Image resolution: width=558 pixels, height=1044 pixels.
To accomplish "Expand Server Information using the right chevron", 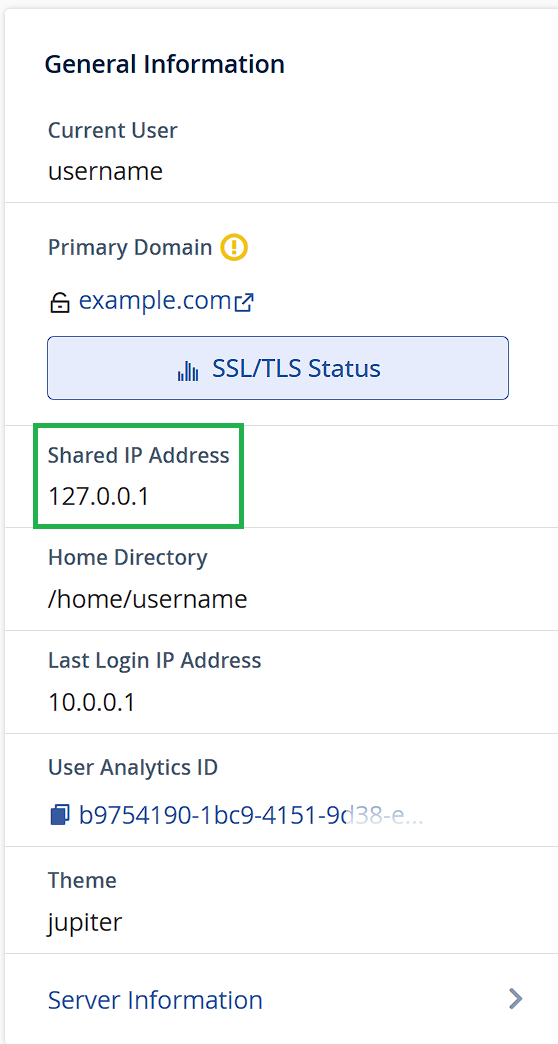I will click(515, 999).
